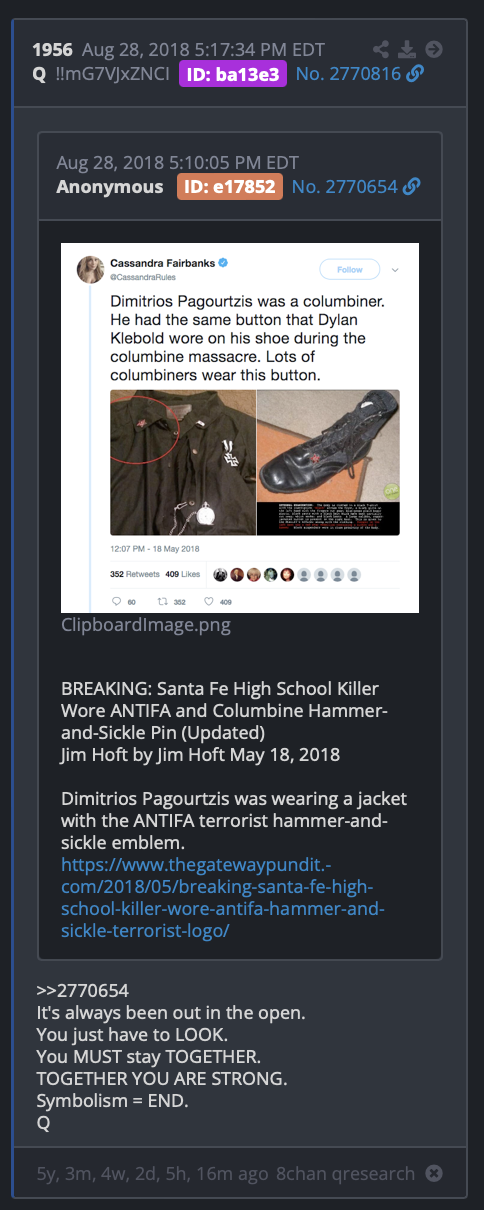Click the orange ID: e17852 badge
This screenshot has width=484, height=1210.
(231, 186)
